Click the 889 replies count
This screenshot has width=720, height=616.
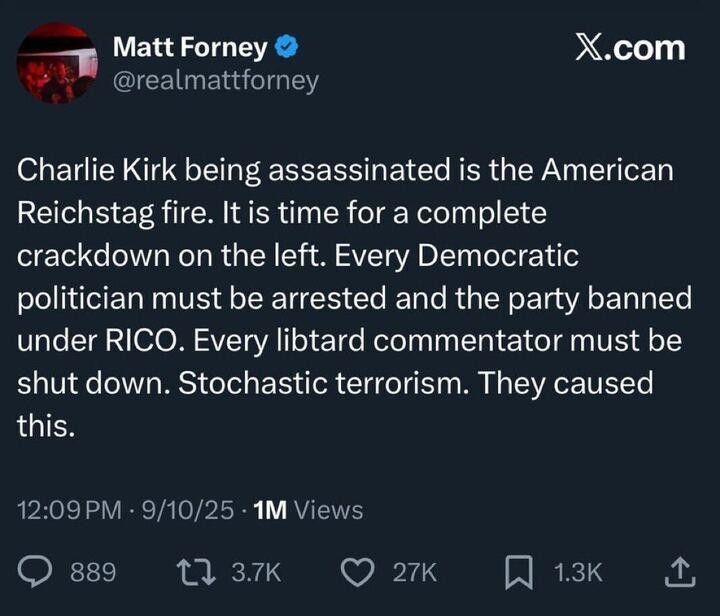click(x=93, y=572)
